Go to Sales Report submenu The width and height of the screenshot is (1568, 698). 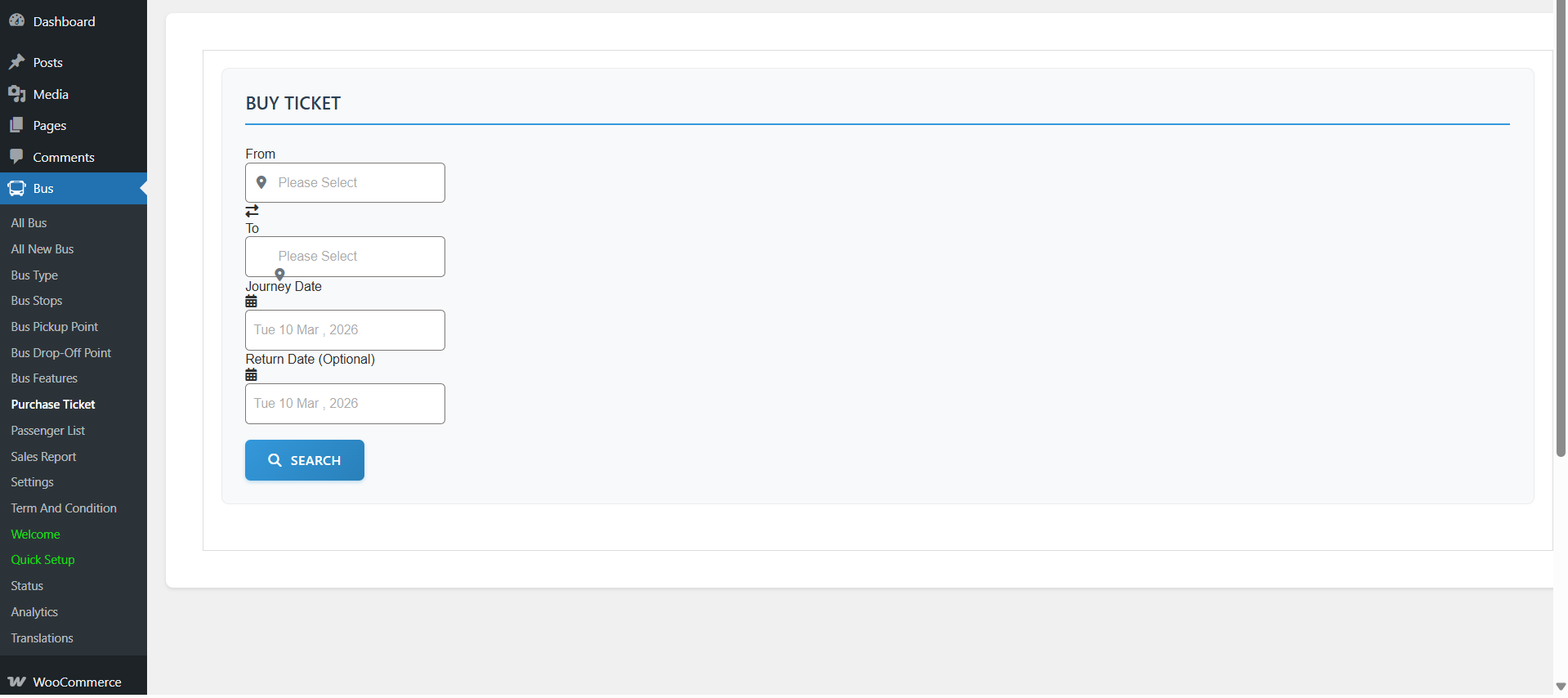point(43,457)
